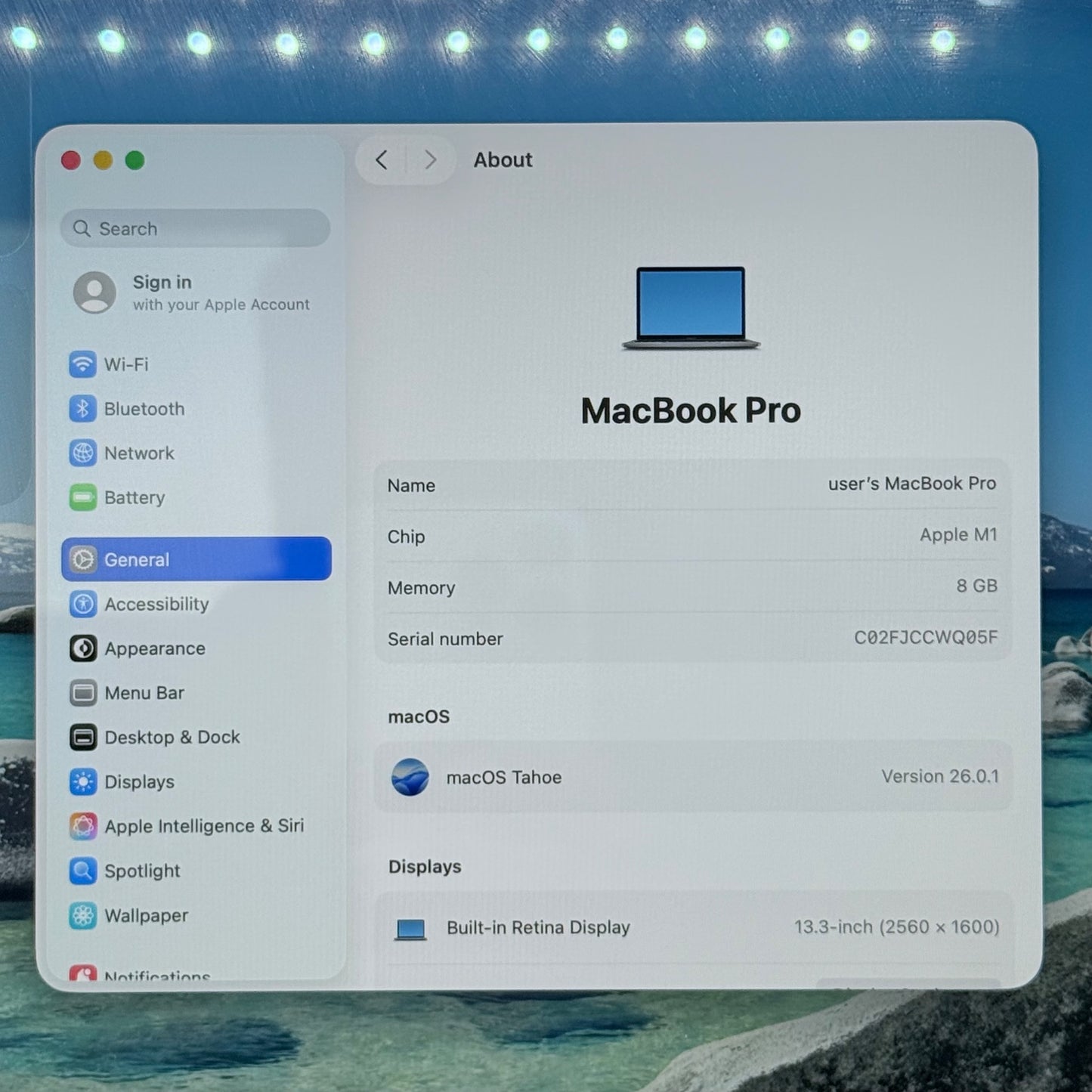
Task: Click the macOS Tahoe icon
Action: coord(410,777)
